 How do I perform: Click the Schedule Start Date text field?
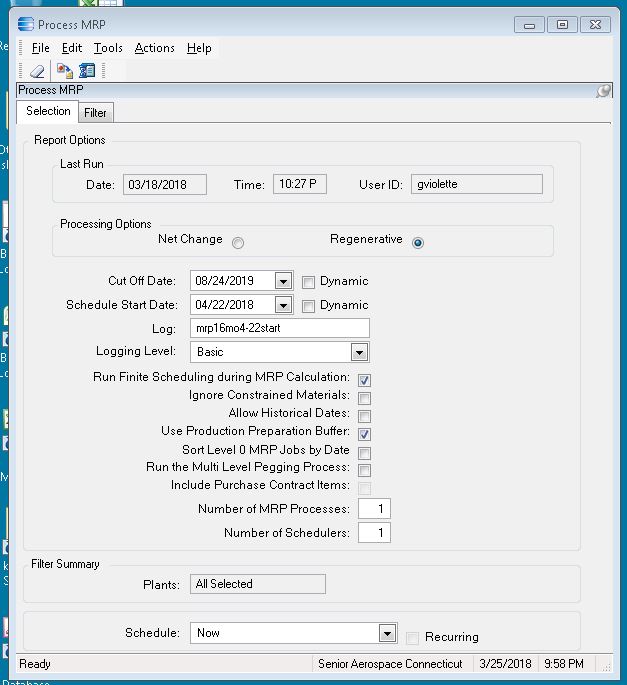click(x=233, y=304)
